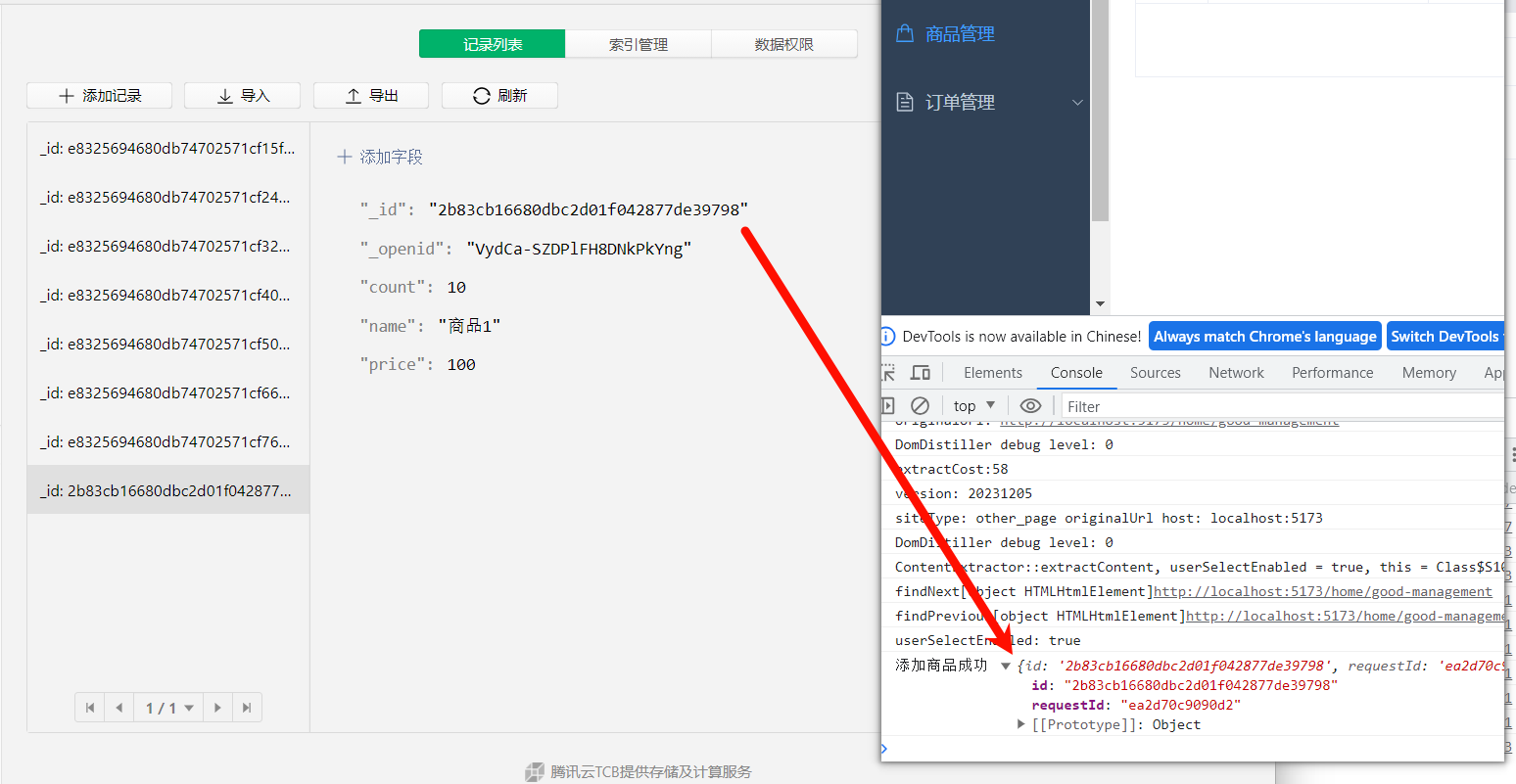Open the 商品管理 menu item

click(x=985, y=34)
